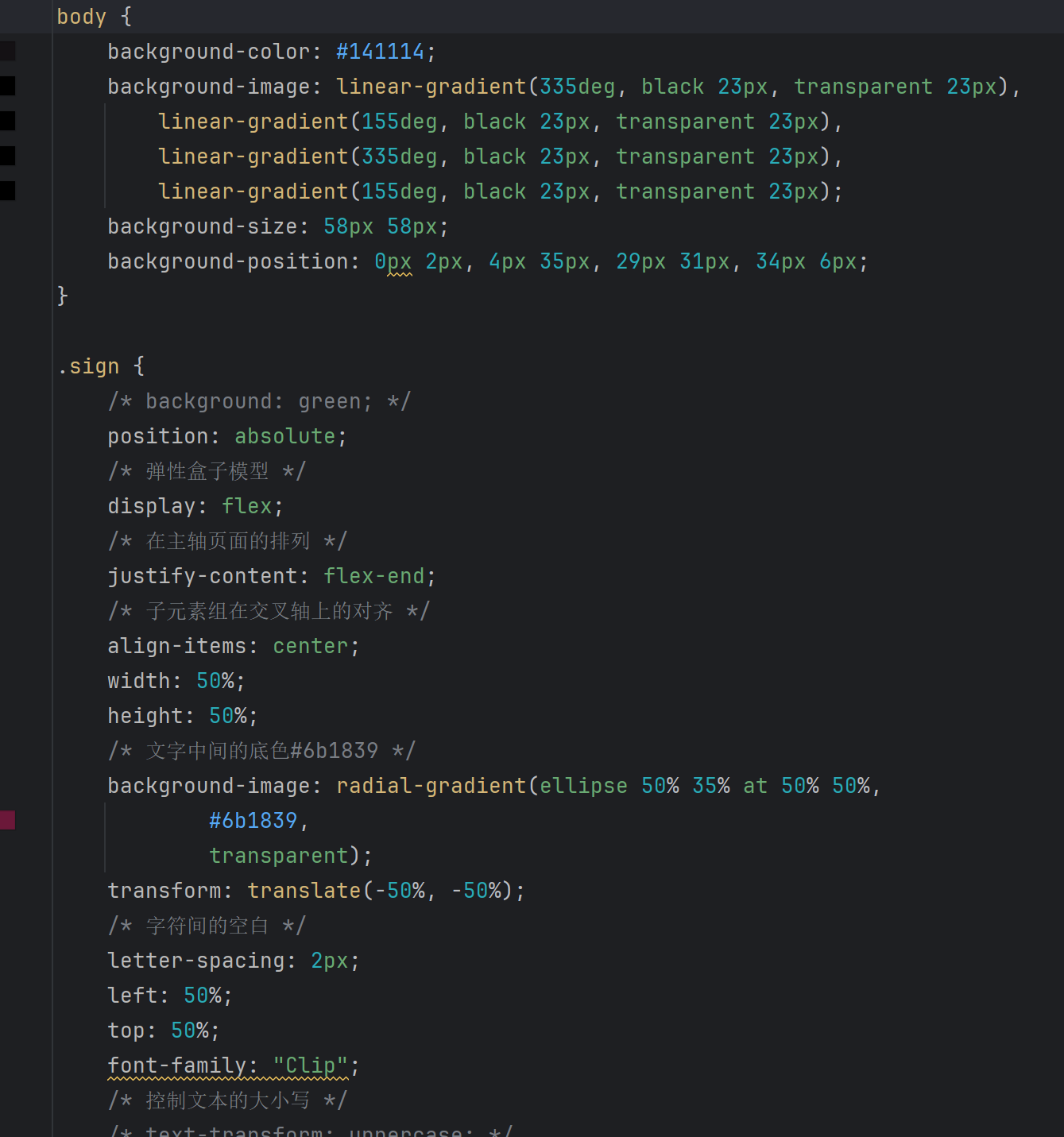The width and height of the screenshot is (1064, 1137).
Task: Open the #141114 gutter color swatch
Action: pyautogui.click(x=7, y=52)
